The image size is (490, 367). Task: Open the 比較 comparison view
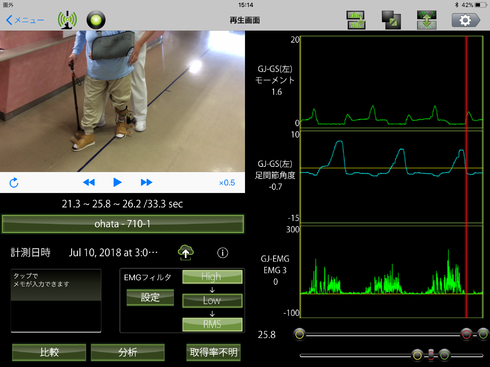[x=49, y=352]
